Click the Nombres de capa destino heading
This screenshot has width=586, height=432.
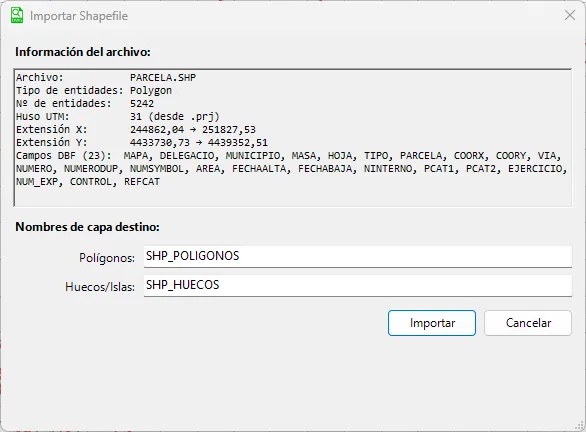tap(87, 227)
